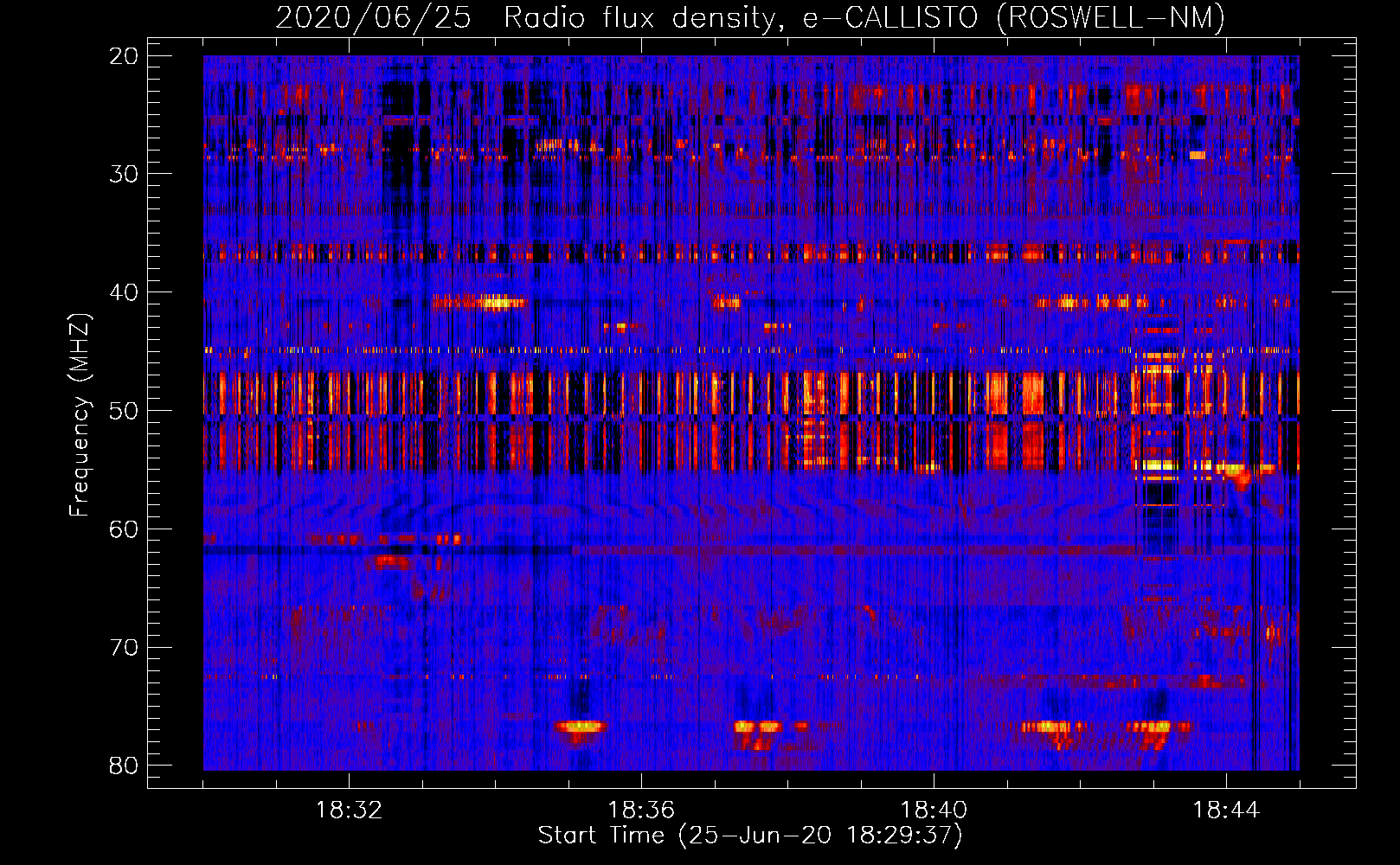Click the time tick label '18:44'

point(1226,811)
